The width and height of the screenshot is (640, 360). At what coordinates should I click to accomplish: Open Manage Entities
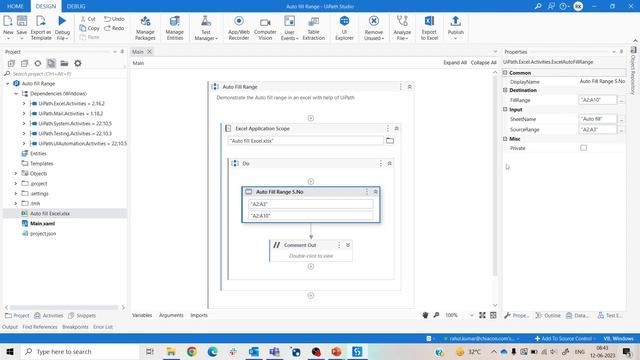[175, 27]
